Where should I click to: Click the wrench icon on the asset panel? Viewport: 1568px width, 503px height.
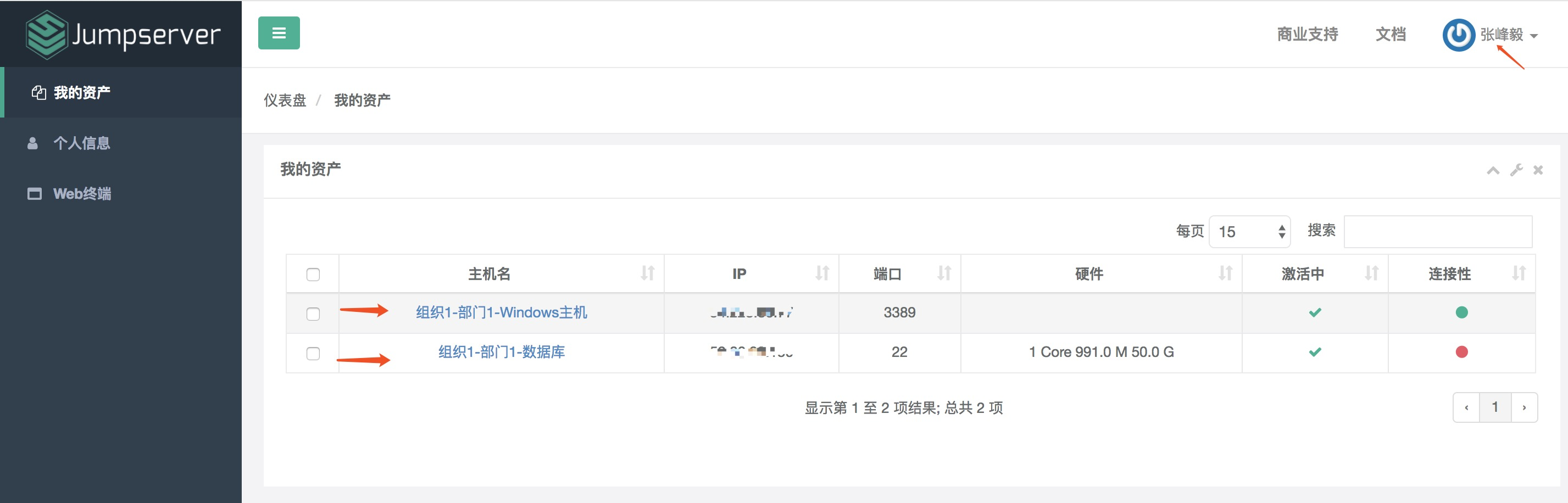coord(1515,170)
